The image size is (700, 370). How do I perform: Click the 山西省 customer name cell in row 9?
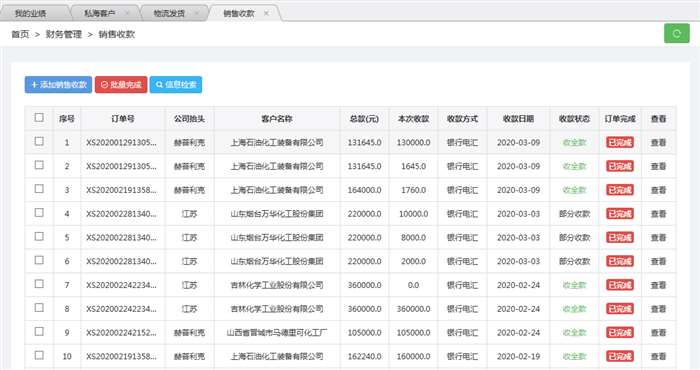[277, 333]
